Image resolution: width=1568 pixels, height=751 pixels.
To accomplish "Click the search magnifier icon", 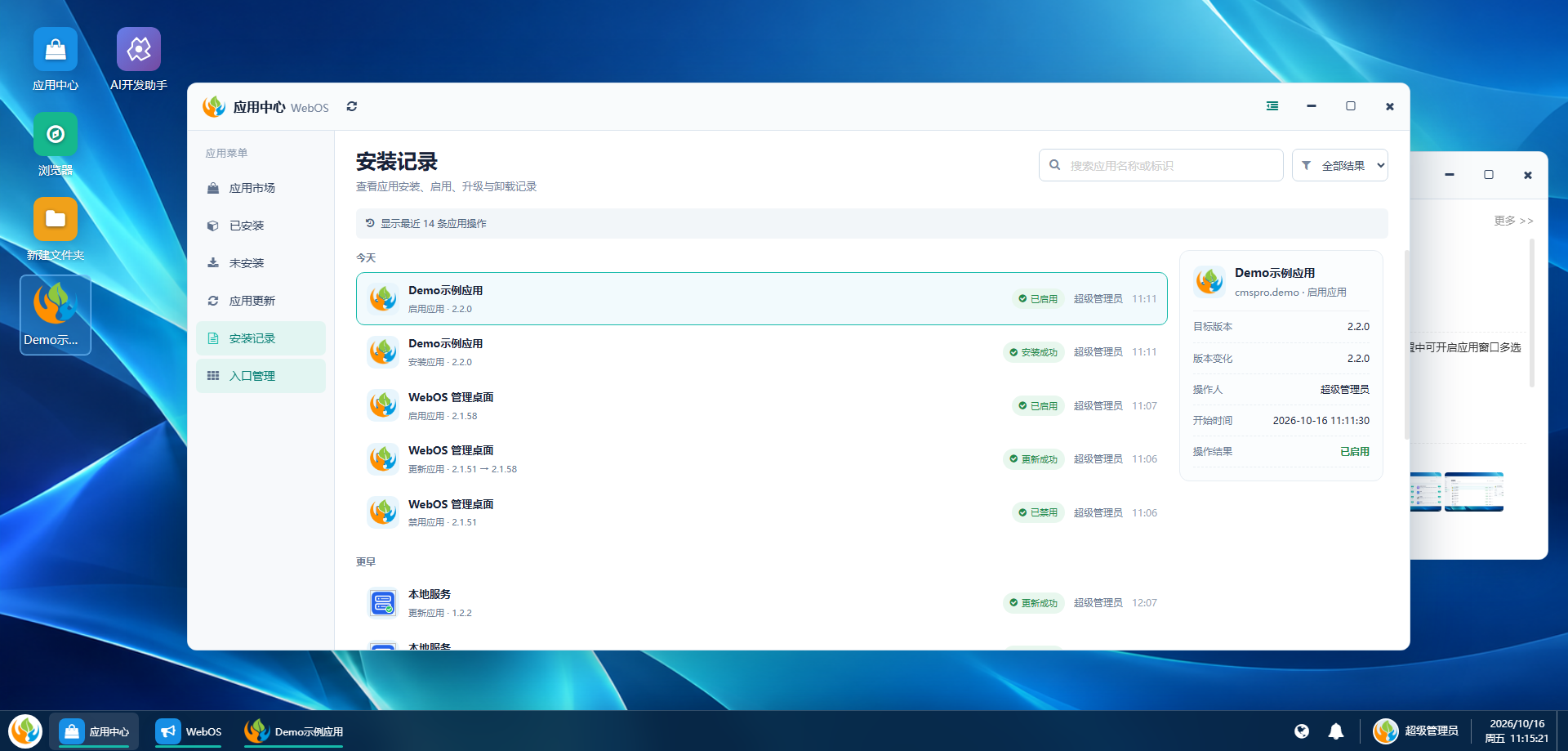I will (1055, 165).
